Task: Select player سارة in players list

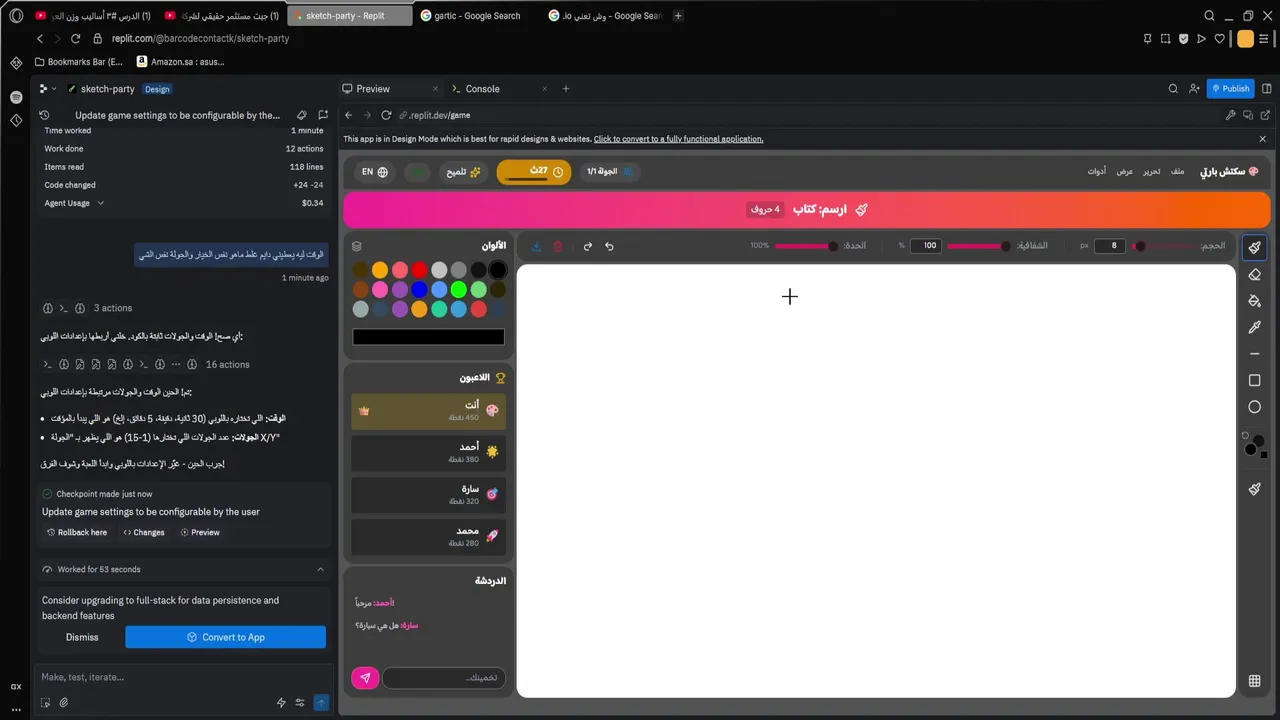Action: coord(429,494)
